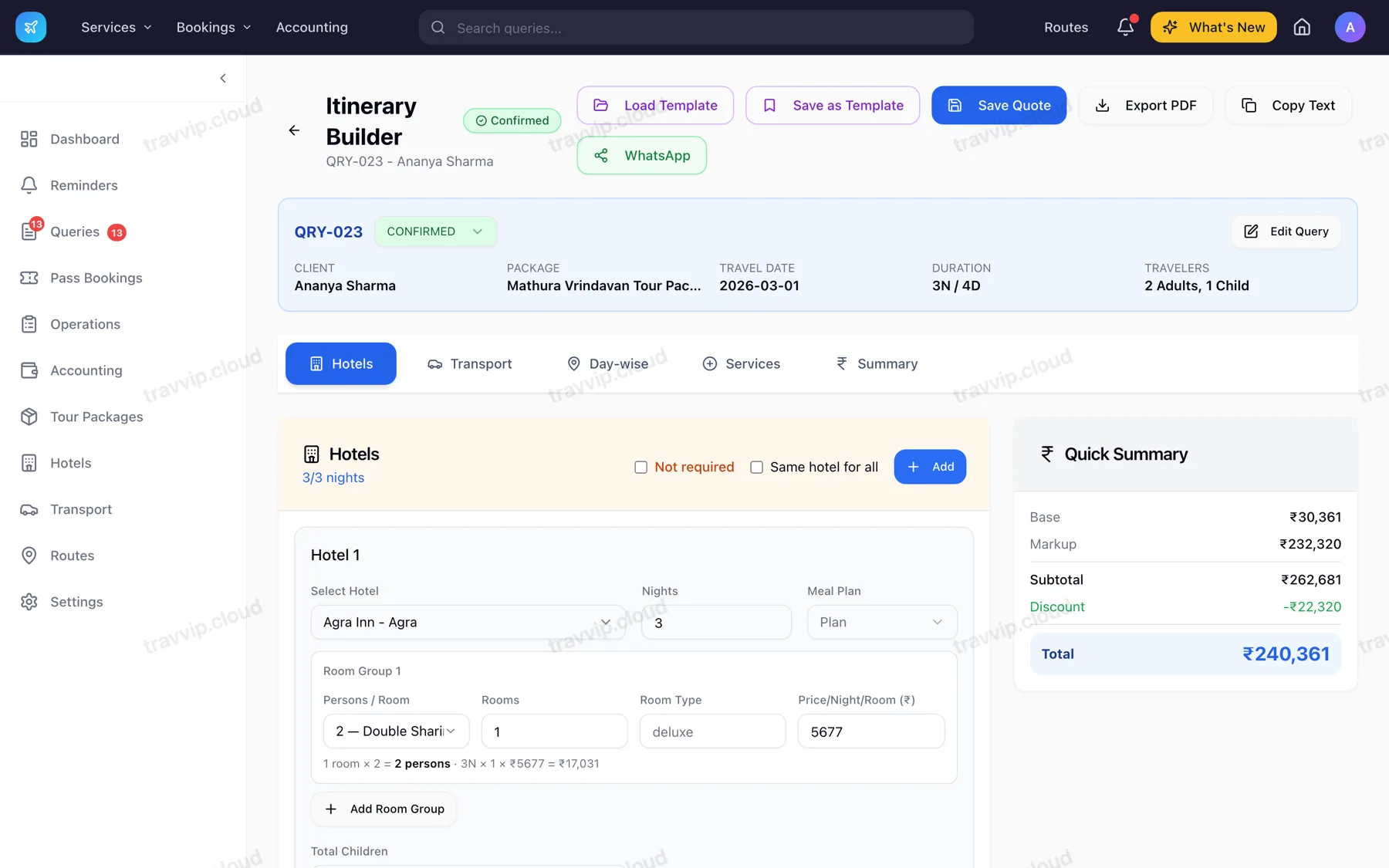The image size is (1389, 868).
Task: Open the CONFIRMED status dropdown
Action: 435,231
